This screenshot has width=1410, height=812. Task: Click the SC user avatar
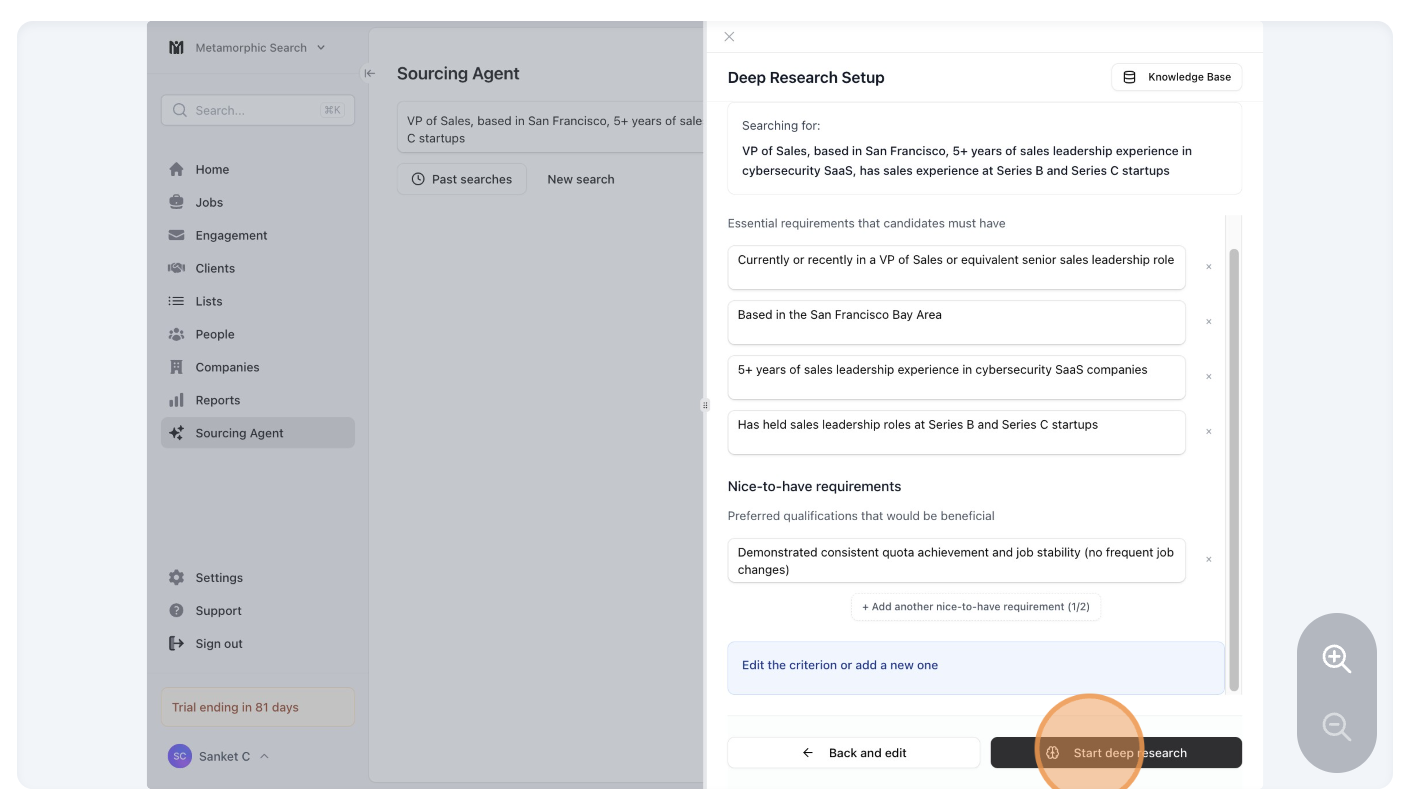179,756
